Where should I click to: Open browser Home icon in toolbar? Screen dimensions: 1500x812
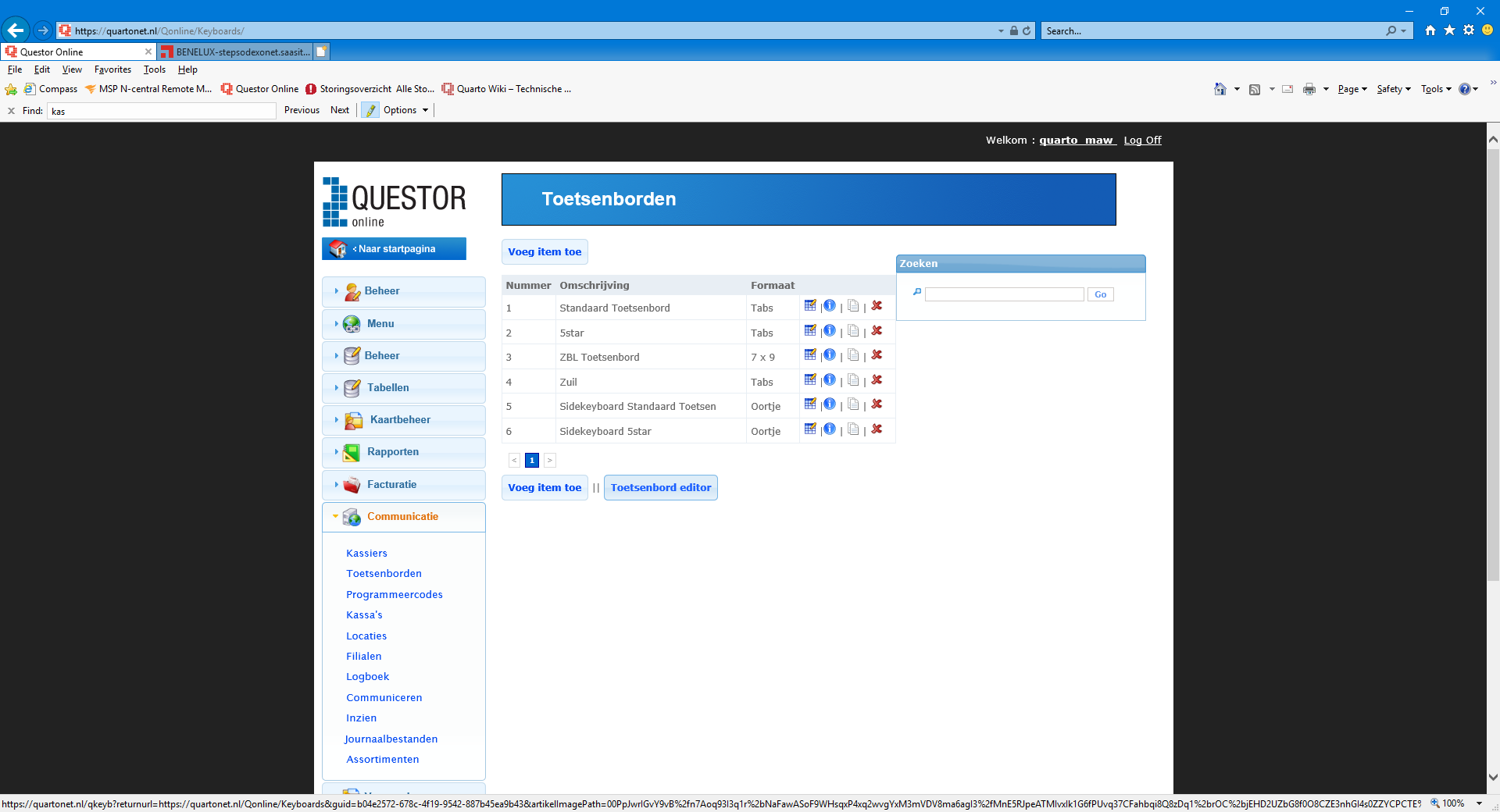pyautogui.click(x=1220, y=89)
